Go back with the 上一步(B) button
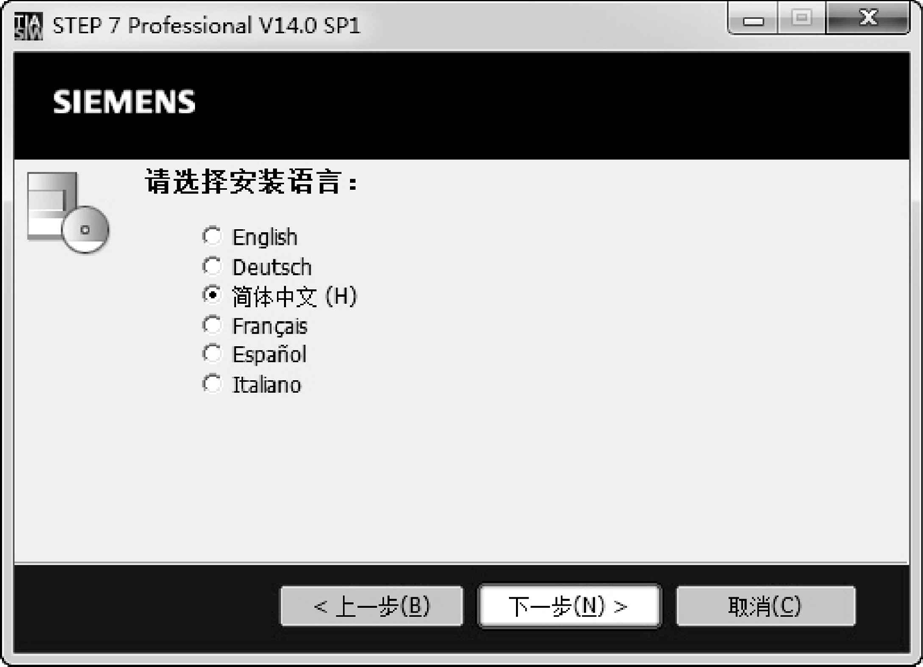This screenshot has width=923, height=667. point(371,606)
